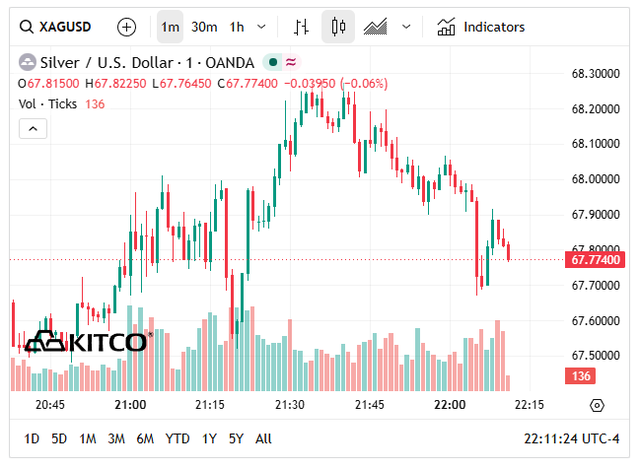Select the 6M date range

145,439
